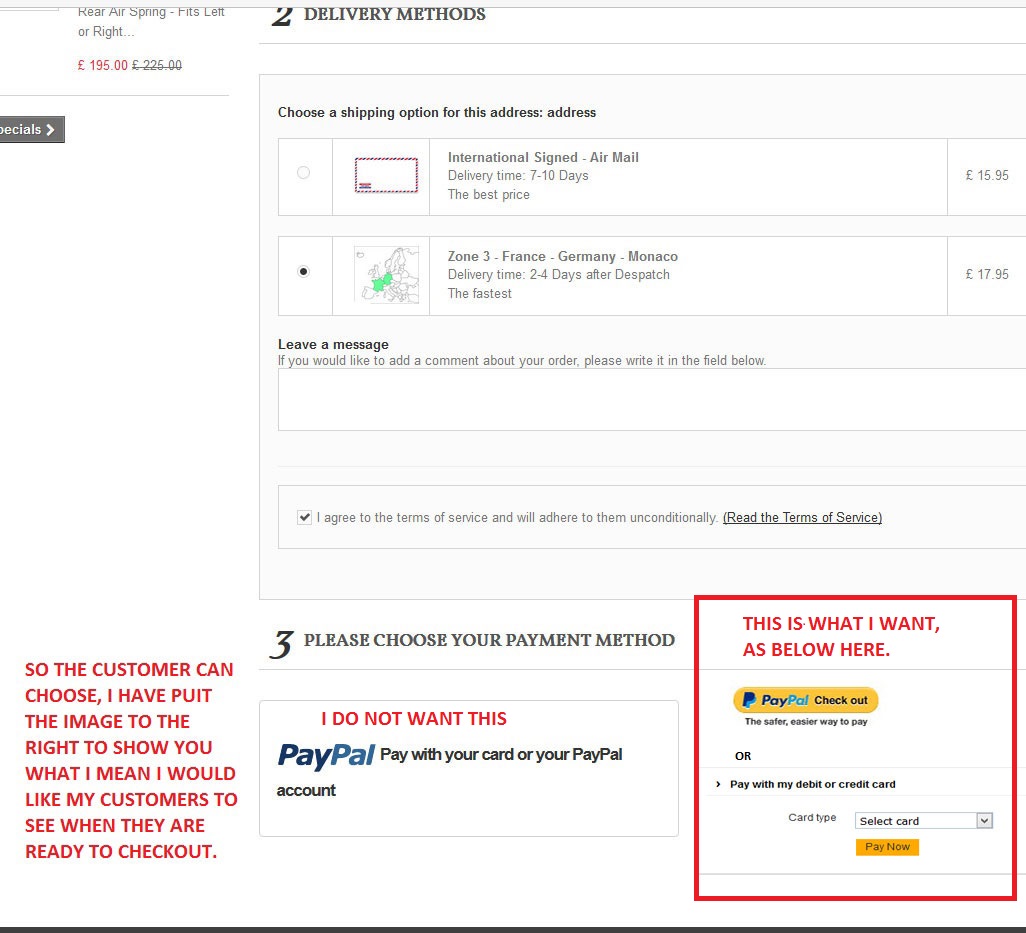Click the £ 15.95 shipping price
Screen dimensions: 1026x933
[987, 175]
